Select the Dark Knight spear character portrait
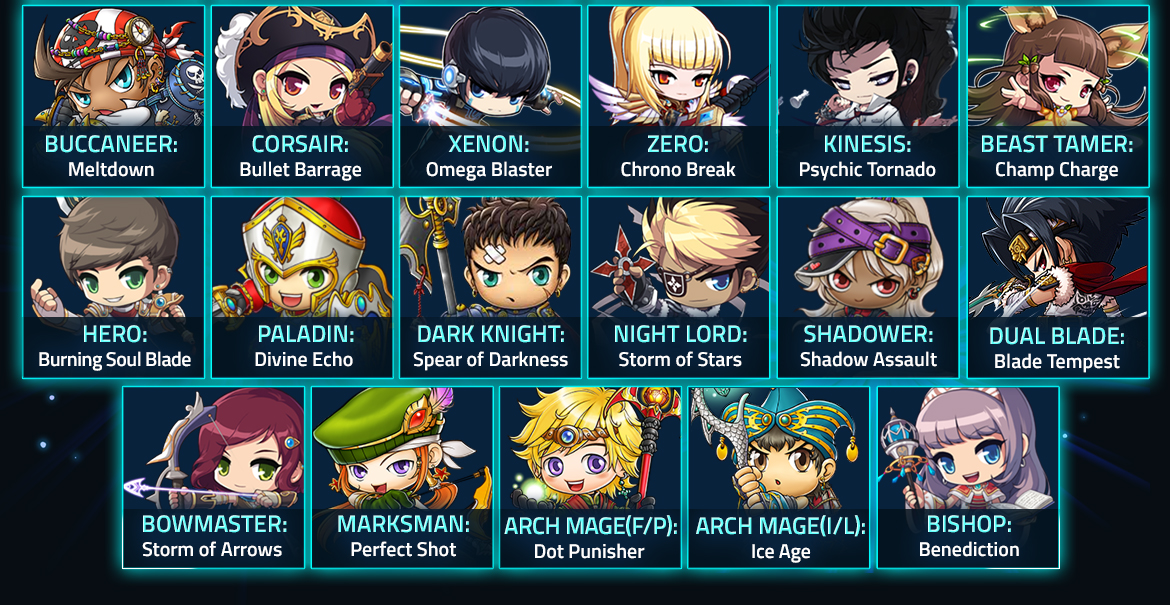 point(490,257)
